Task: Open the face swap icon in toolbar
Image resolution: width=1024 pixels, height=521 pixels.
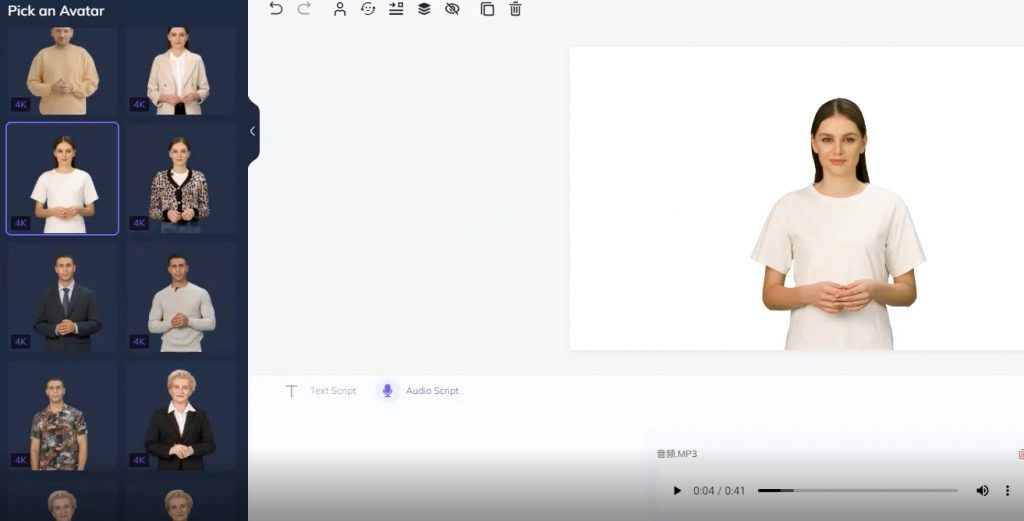Action: coord(368,9)
